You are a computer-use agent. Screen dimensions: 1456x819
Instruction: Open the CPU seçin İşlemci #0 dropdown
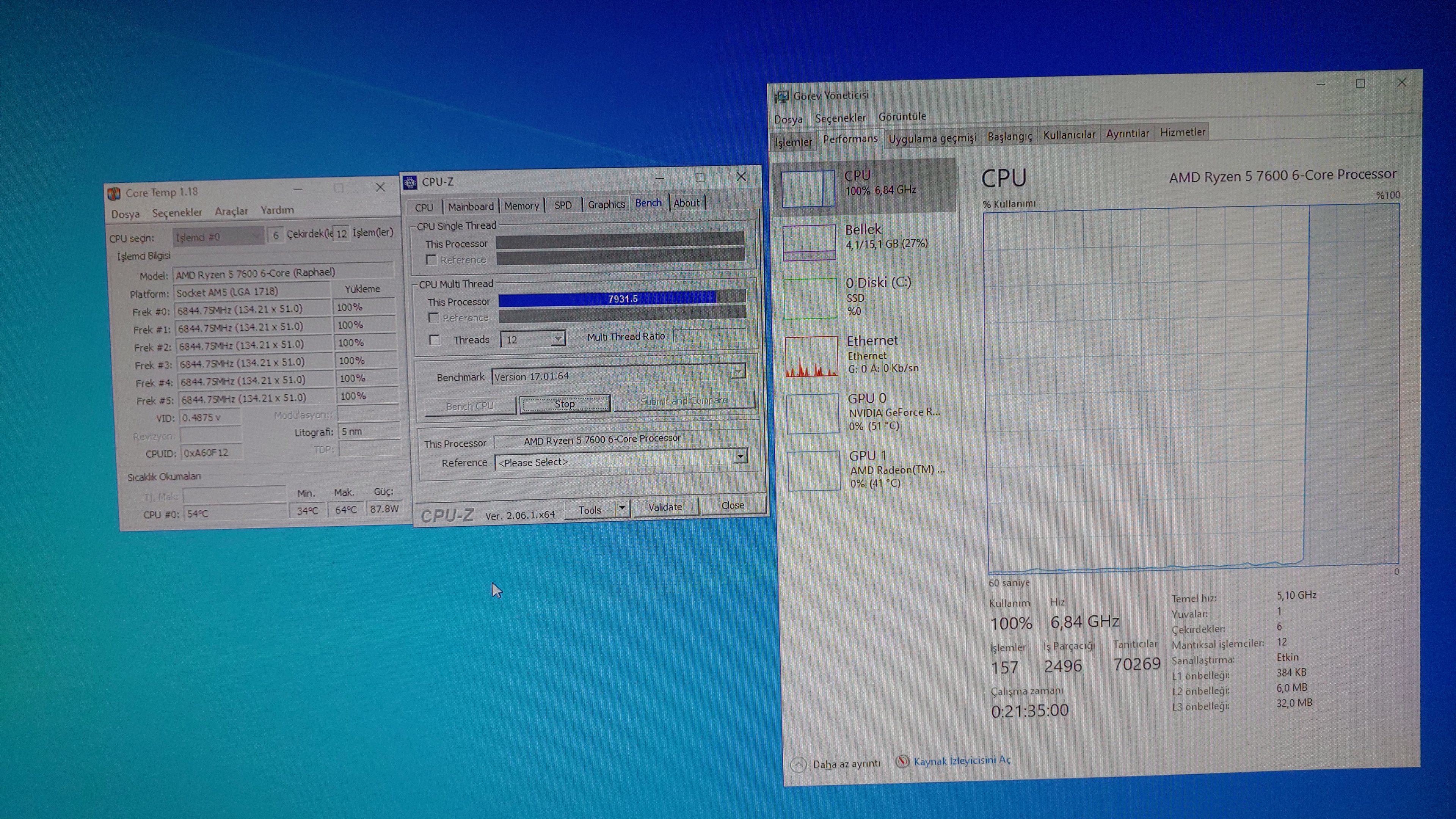click(218, 236)
